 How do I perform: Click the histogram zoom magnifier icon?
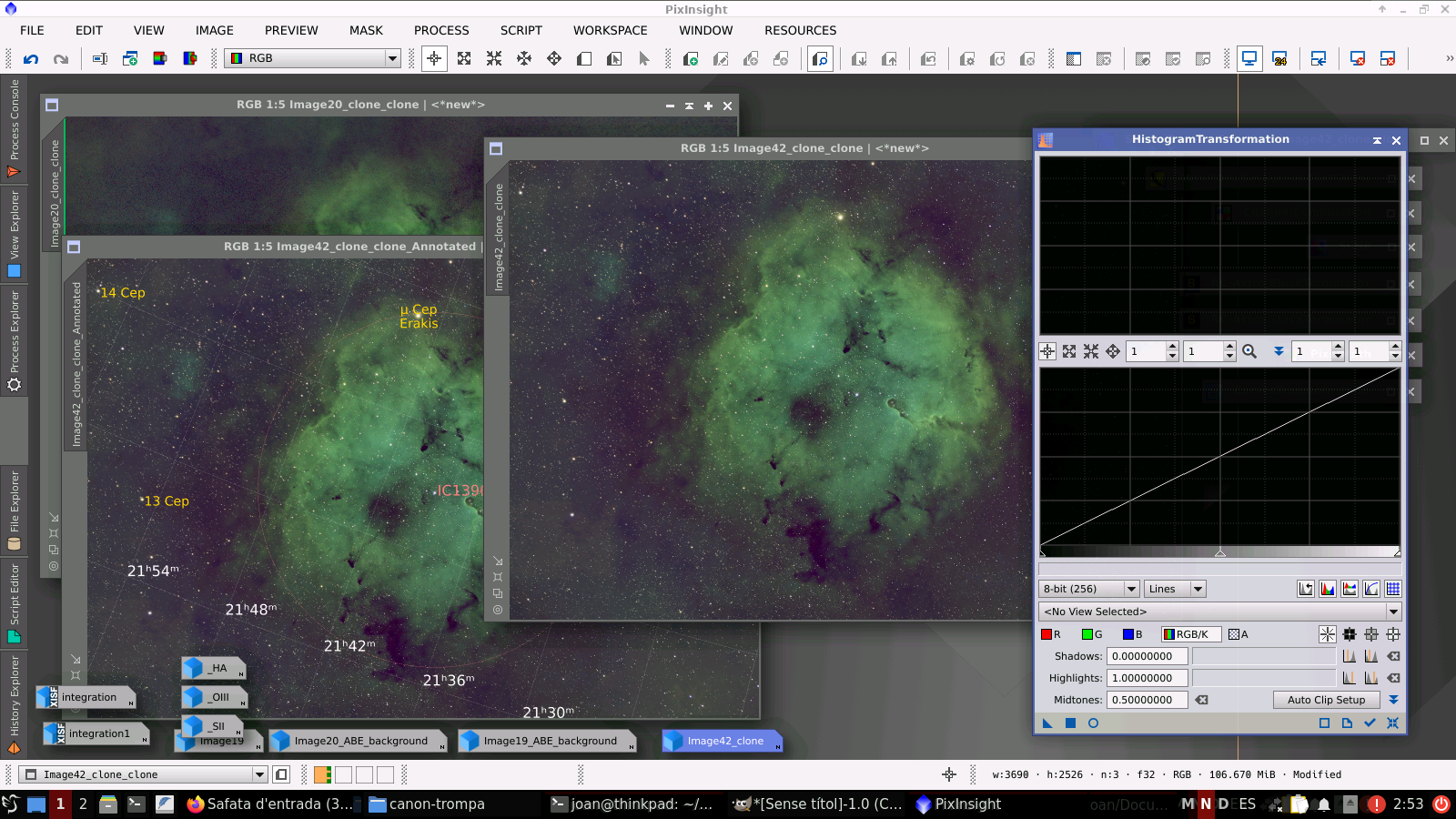pyautogui.click(x=1249, y=351)
